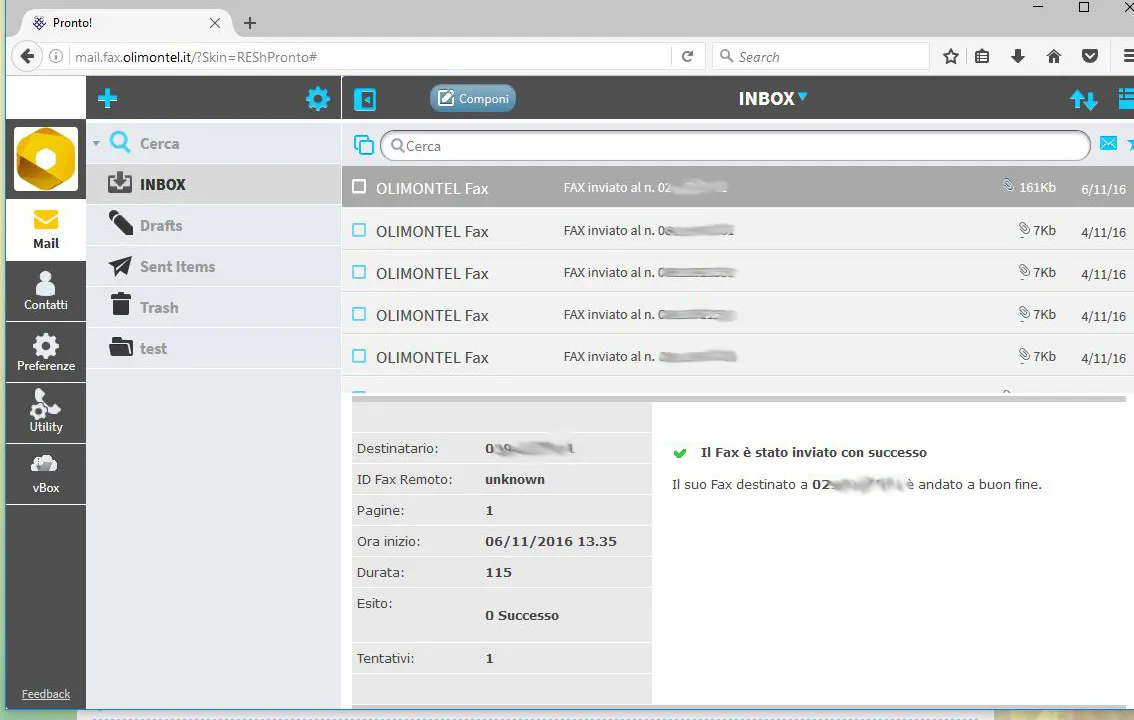Tick checkbox of the last visible OLIMONTEL message
This screenshot has height=720, width=1134.
click(x=360, y=357)
